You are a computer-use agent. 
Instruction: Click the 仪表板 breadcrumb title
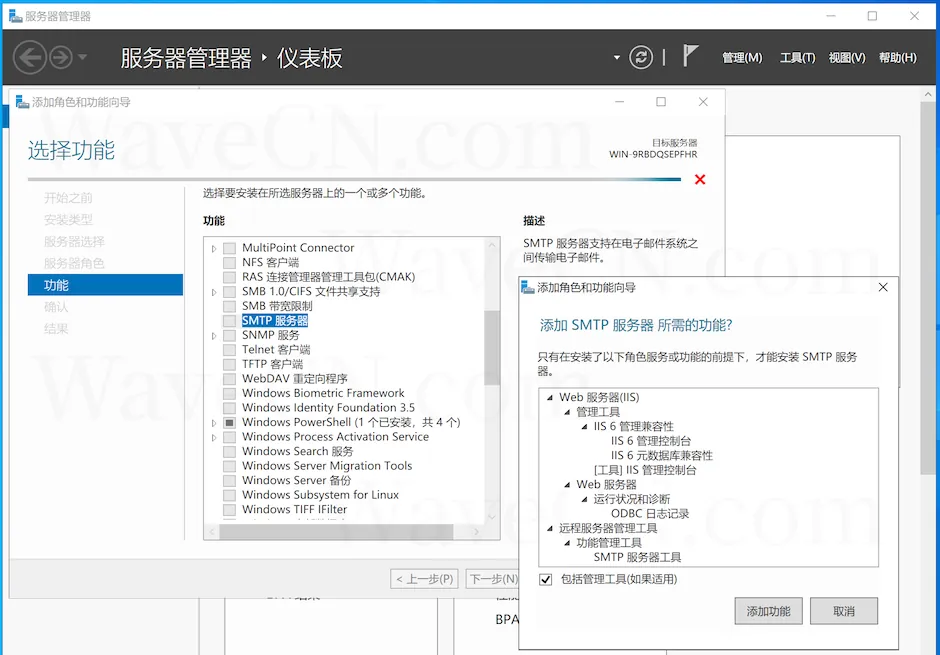[x=309, y=58]
